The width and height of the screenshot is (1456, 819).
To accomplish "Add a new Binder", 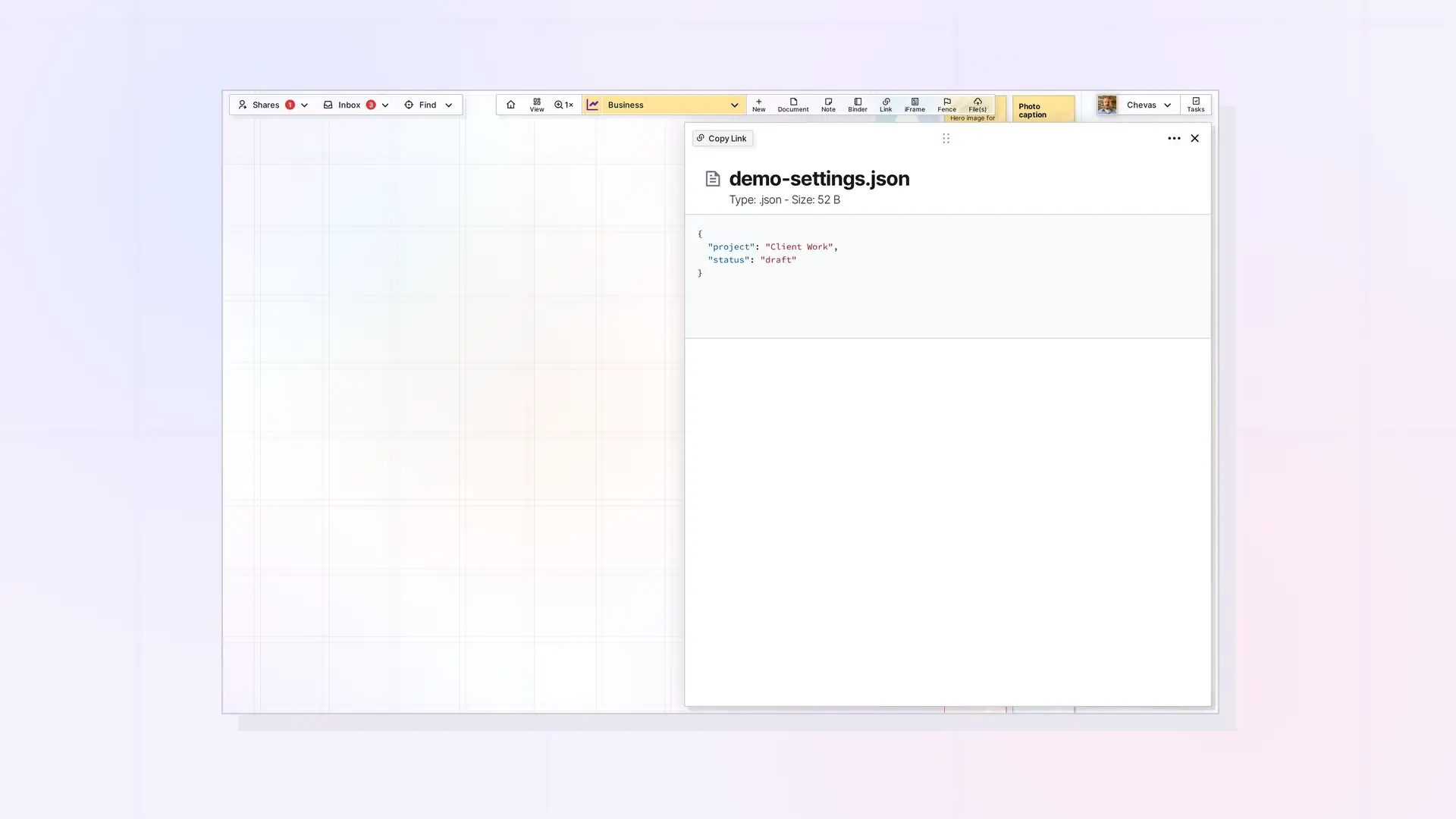I will (x=858, y=105).
